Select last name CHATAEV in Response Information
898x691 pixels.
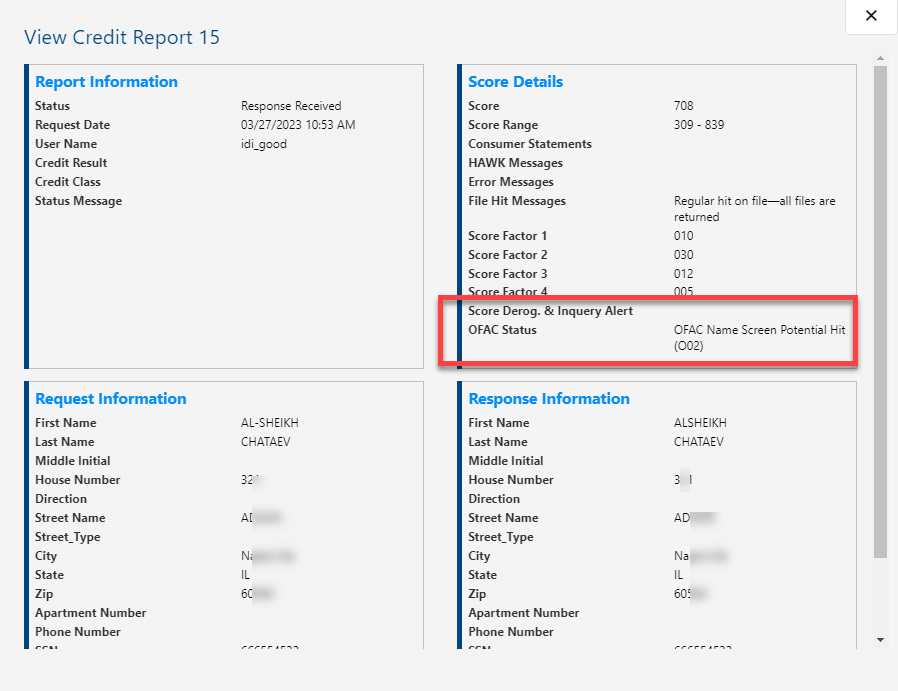coord(700,441)
